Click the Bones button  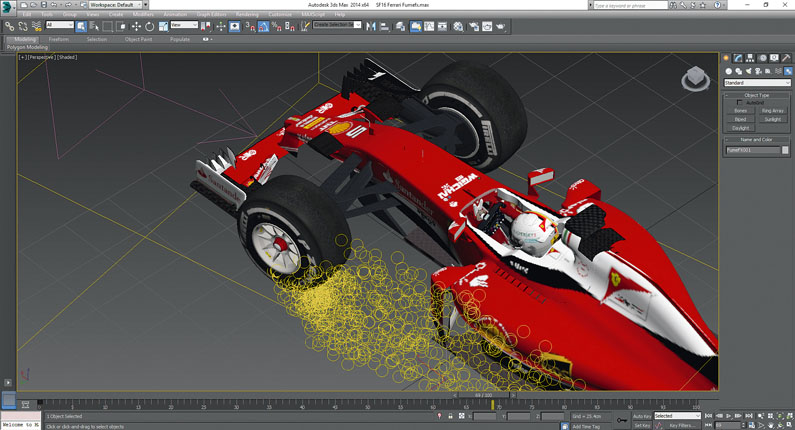coord(740,111)
